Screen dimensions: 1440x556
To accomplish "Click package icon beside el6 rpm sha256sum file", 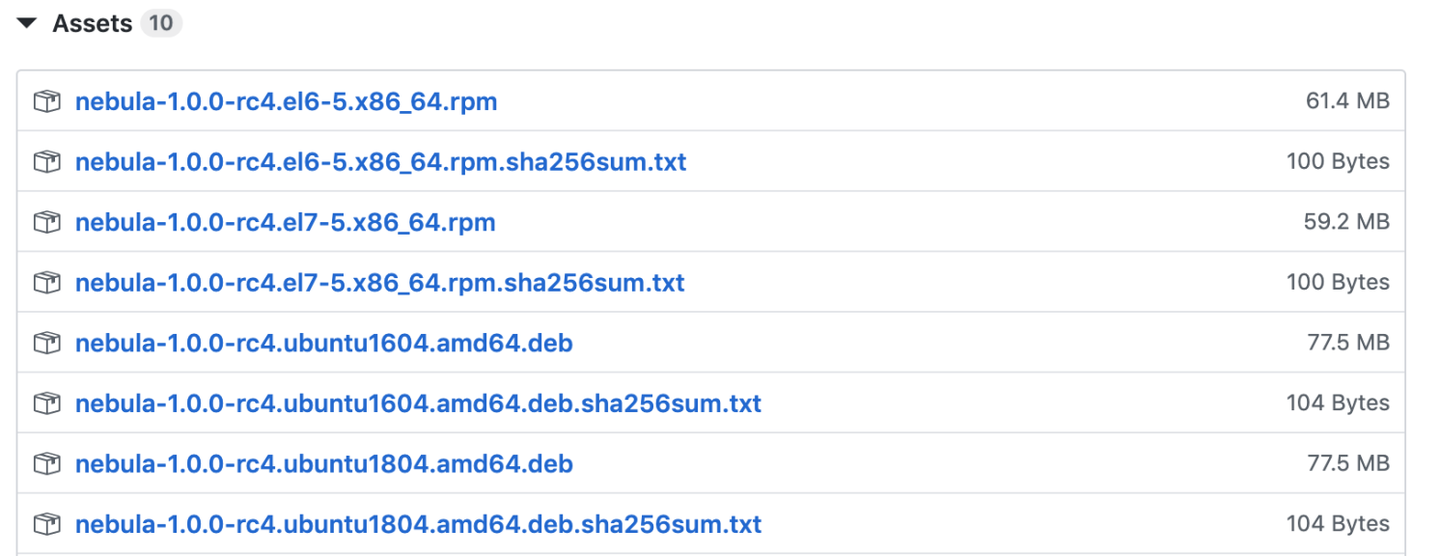I will pyautogui.click(x=47, y=162).
